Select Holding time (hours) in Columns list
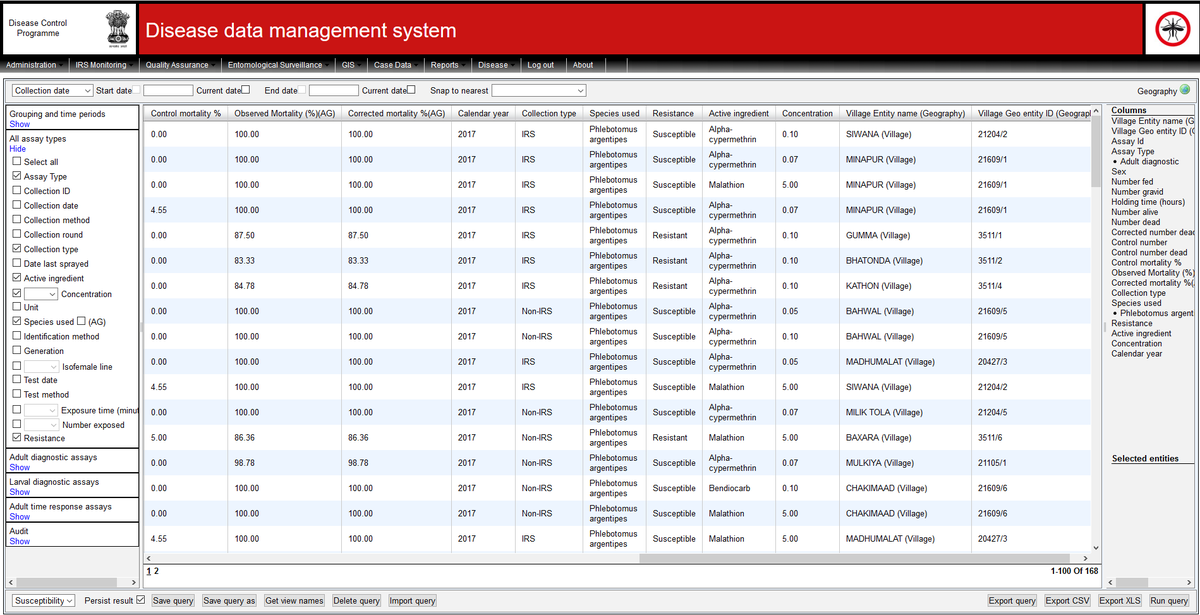The width and height of the screenshot is (1200, 615). [x=1150, y=202]
